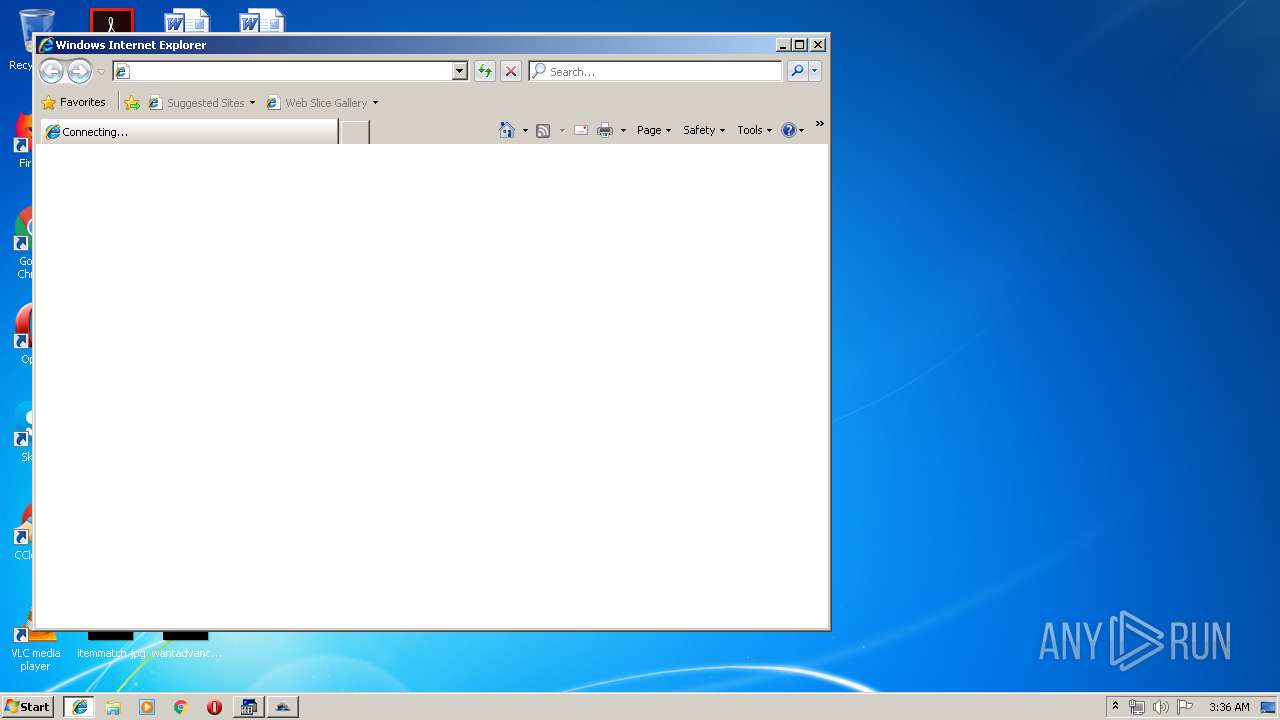Expand the Suggested Sites dropdown arrow
Screen dimensions: 1280x720
point(252,102)
